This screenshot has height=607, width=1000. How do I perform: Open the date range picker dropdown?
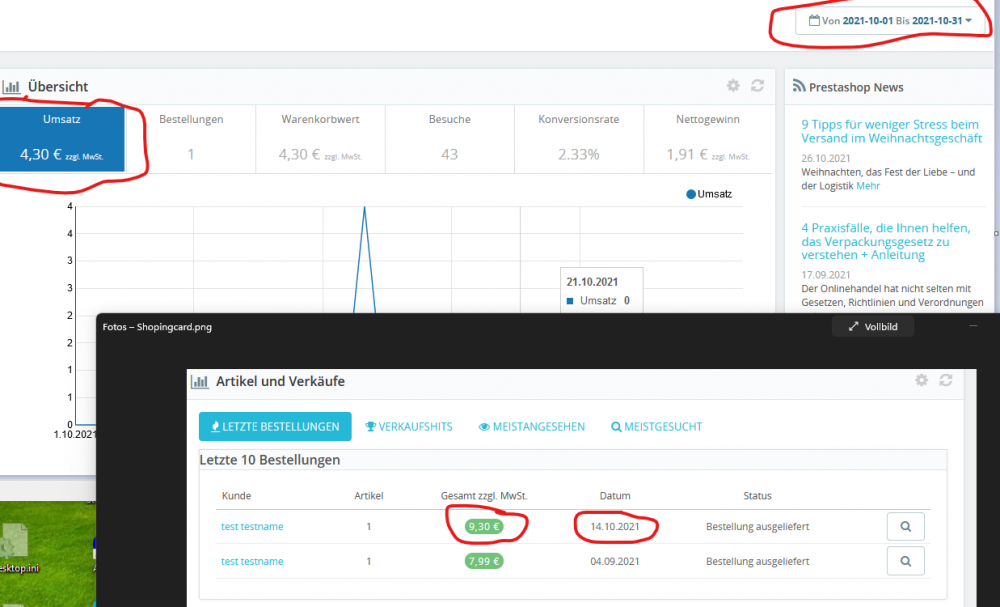(x=891, y=21)
